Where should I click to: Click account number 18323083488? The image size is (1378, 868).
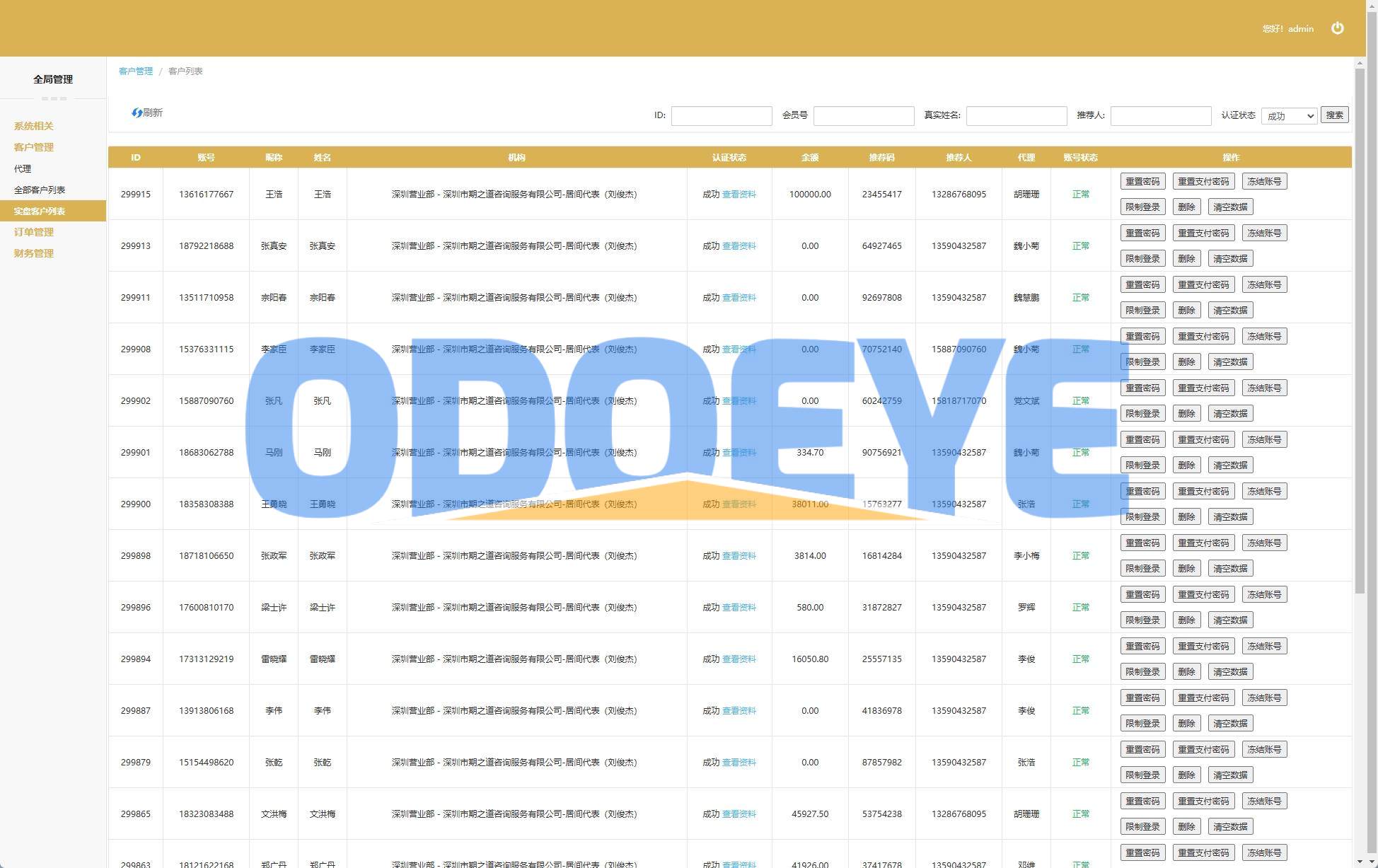(x=206, y=814)
